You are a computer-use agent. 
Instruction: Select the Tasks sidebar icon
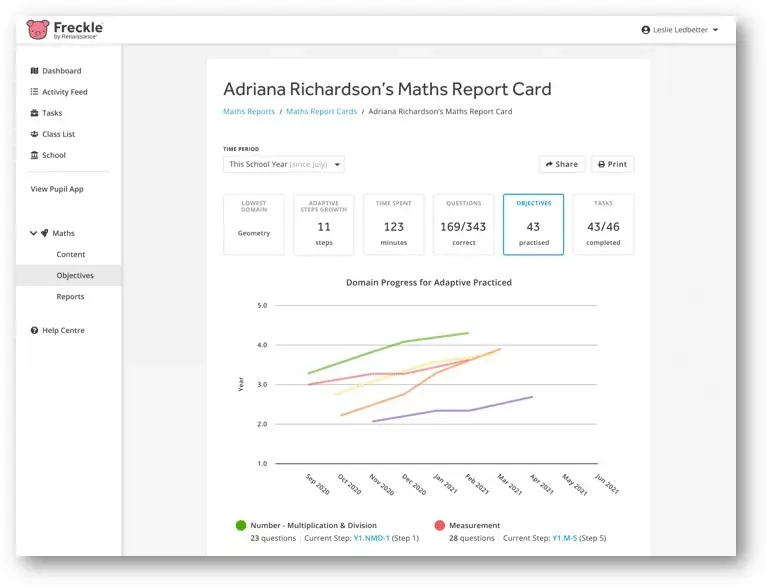(34, 113)
